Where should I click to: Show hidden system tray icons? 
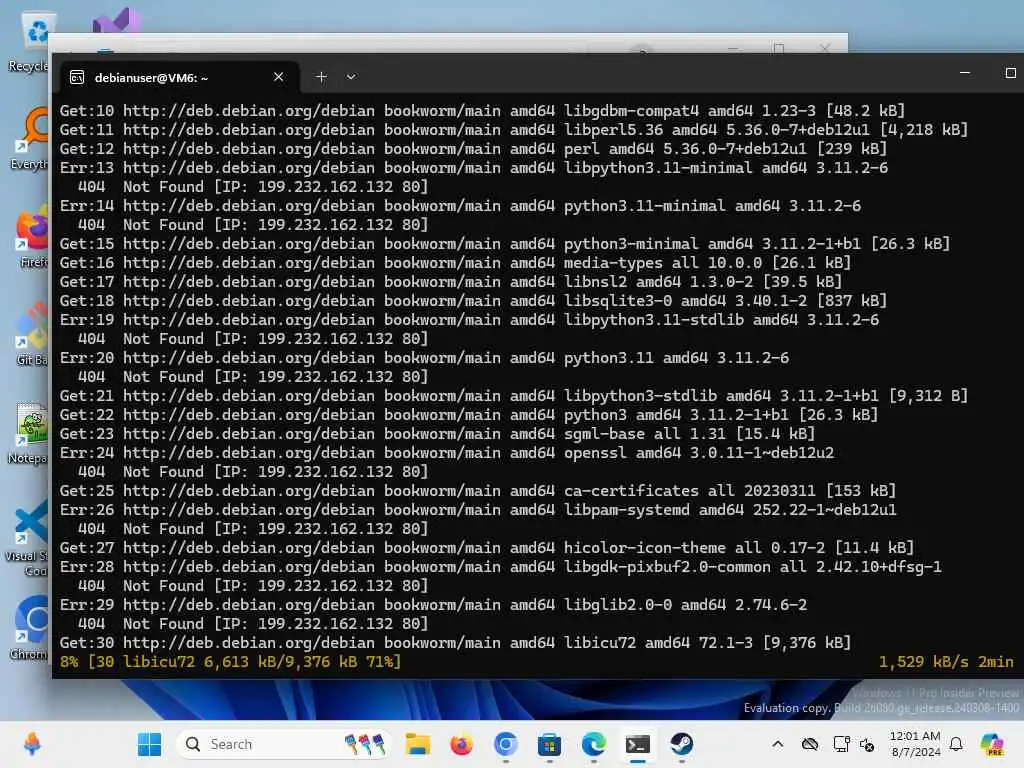[x=778, y=744]
